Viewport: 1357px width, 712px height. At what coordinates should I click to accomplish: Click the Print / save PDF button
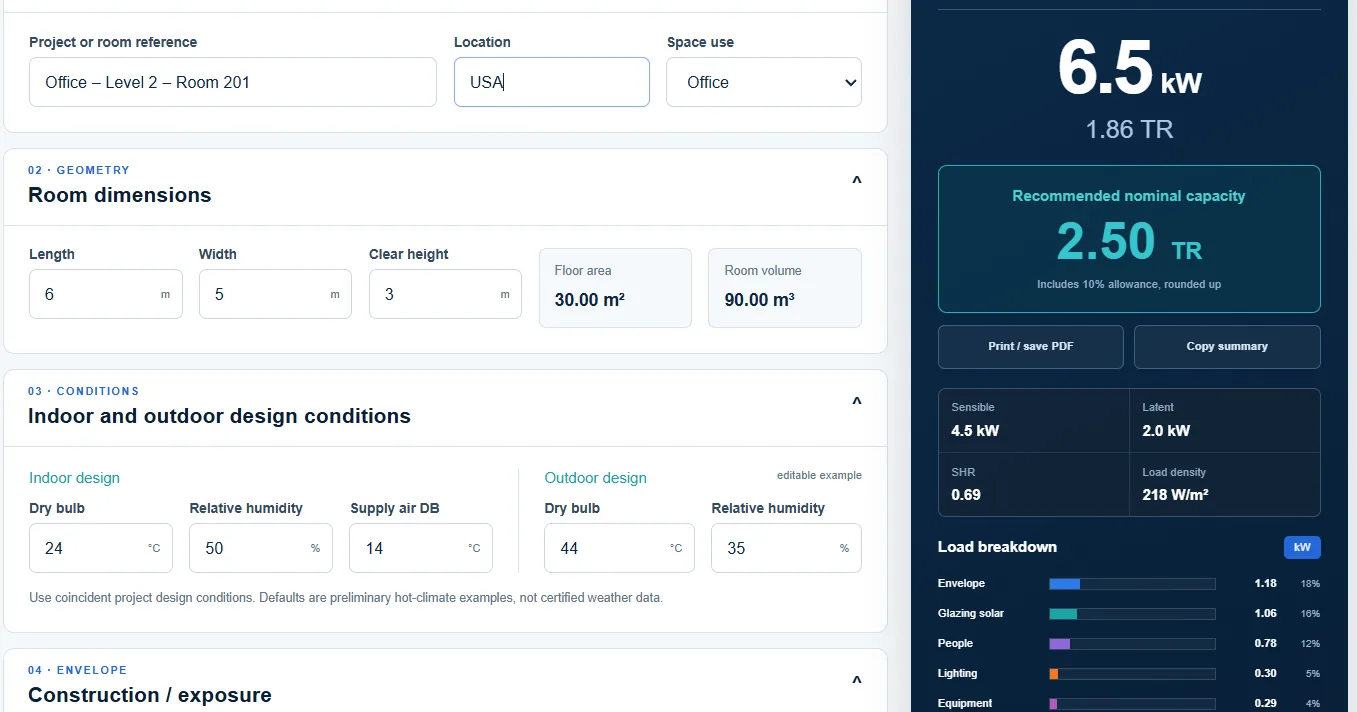1031,347
